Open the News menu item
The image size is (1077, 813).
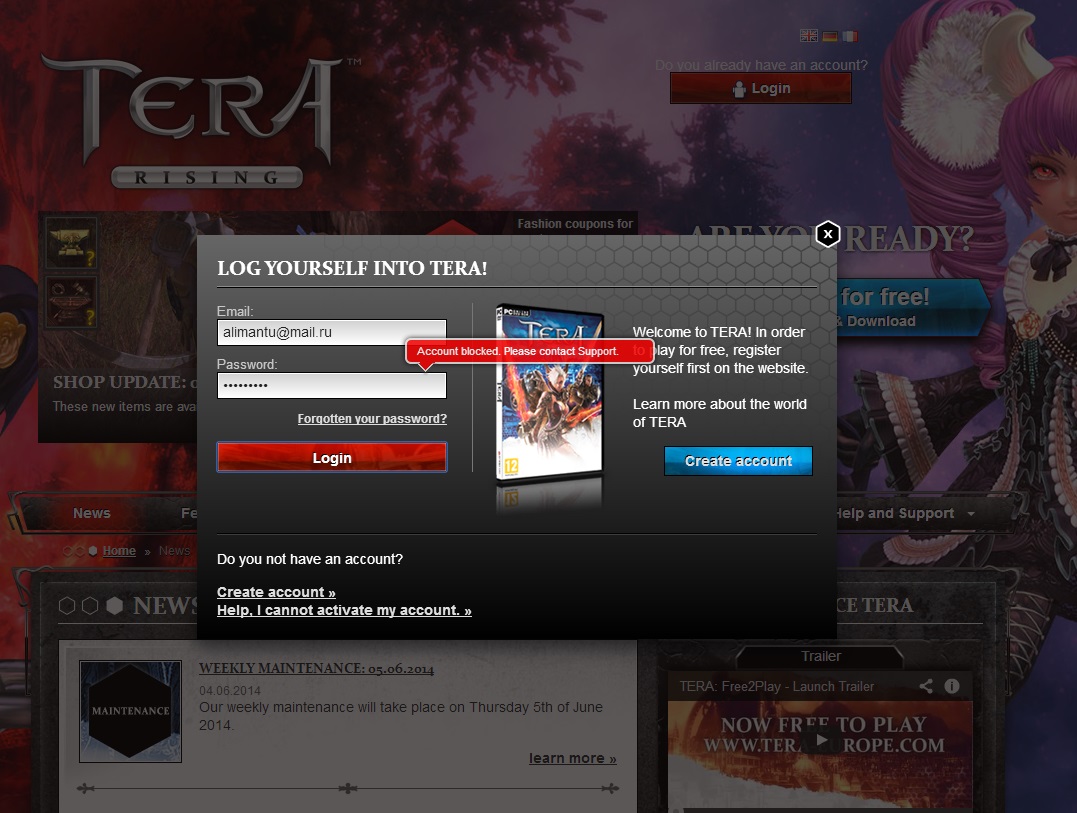click(91, 513)
